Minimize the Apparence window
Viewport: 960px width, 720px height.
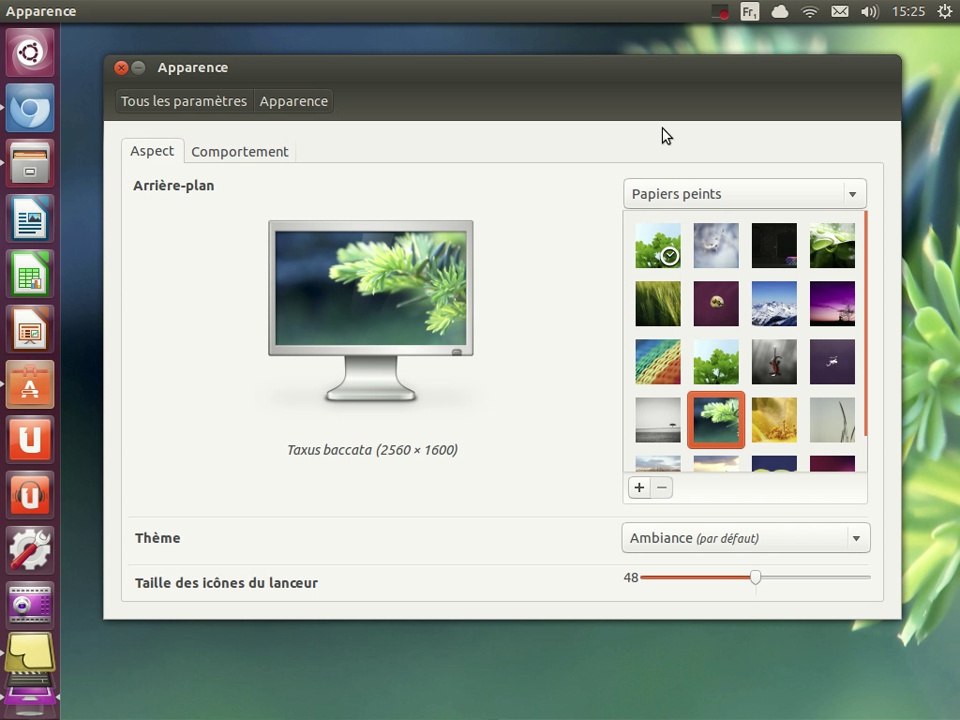(x=139, y=67)
